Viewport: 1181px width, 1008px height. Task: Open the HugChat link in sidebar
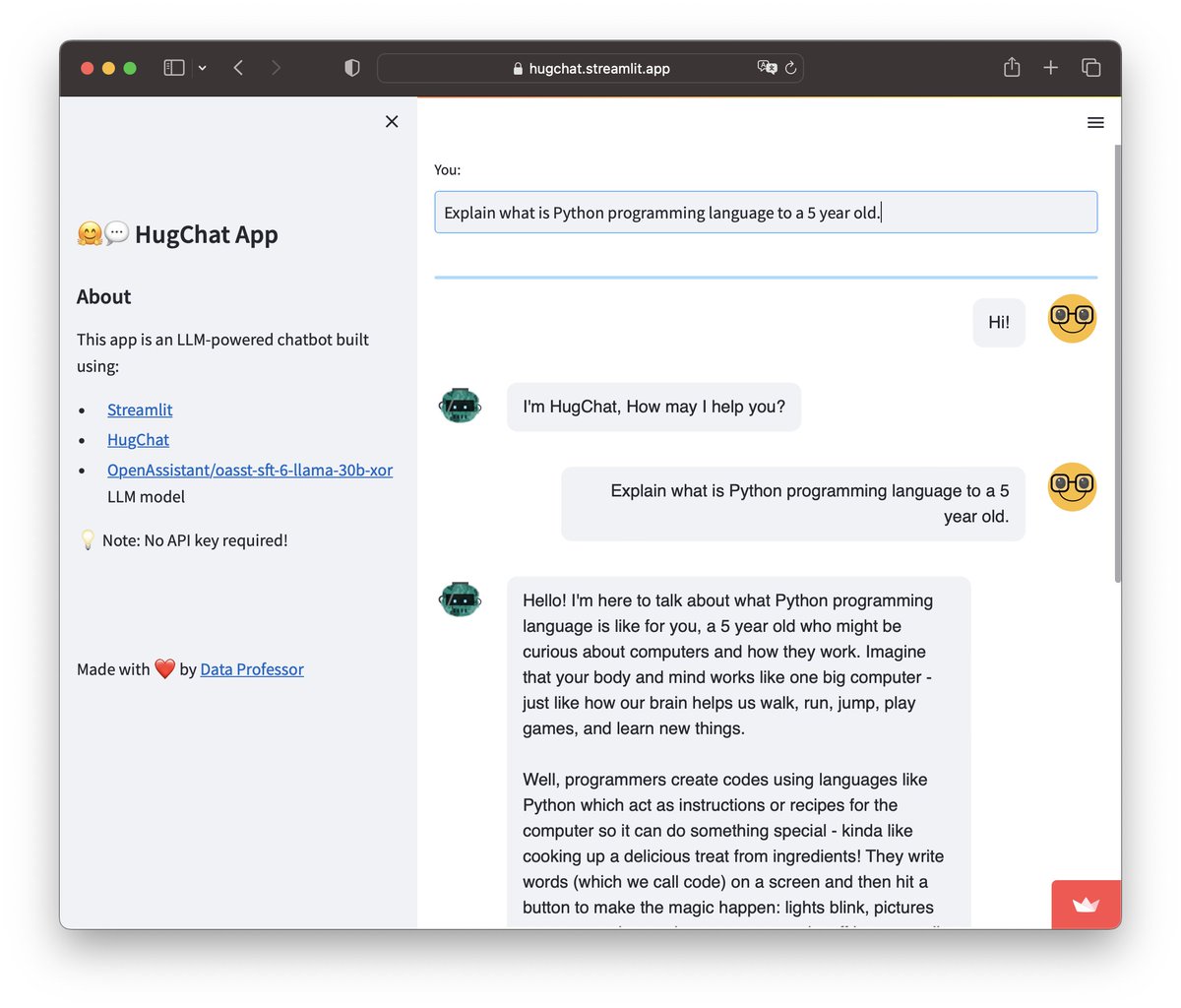(138, 440)
